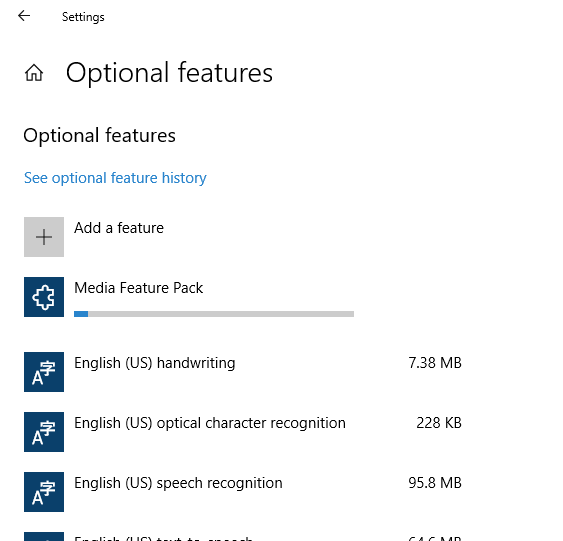Image resolution: width=563 pixels, height=541 pixels.
Task: Click the large Optional features page title
Action: [x=169, y=73]
